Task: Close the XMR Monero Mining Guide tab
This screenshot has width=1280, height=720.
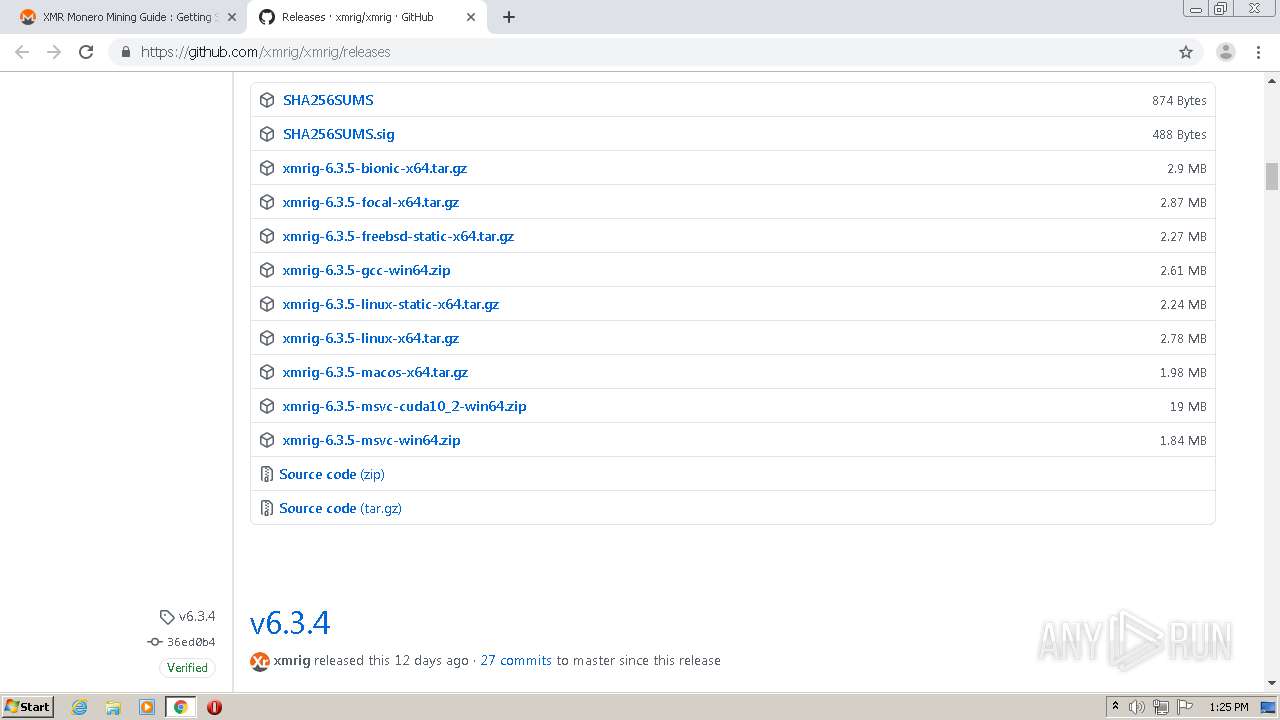Action: coord(232,17)
